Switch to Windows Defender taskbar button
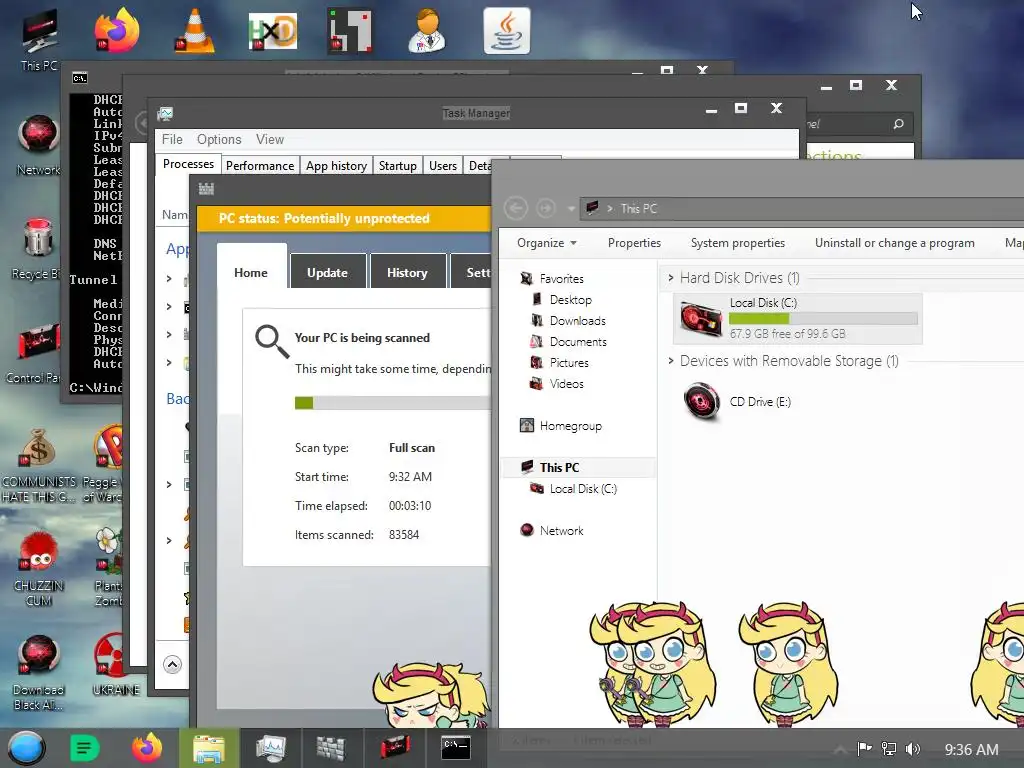 [331, 748]
